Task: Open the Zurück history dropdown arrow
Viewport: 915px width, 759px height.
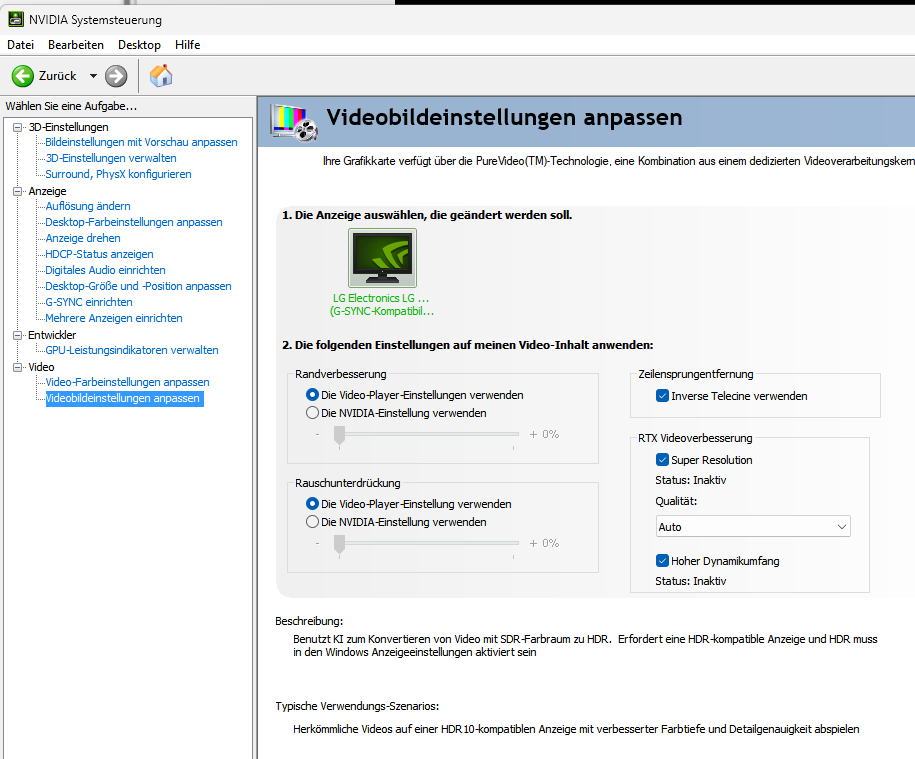Action: [x=93, y=76]
